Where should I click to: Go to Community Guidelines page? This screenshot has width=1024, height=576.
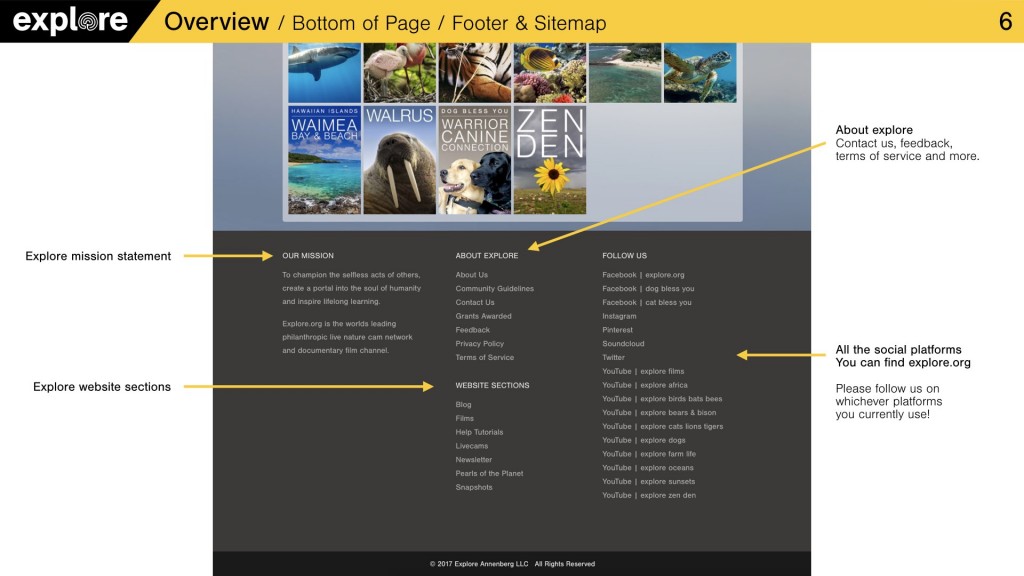pyautogui.click(x=494, y=289)
